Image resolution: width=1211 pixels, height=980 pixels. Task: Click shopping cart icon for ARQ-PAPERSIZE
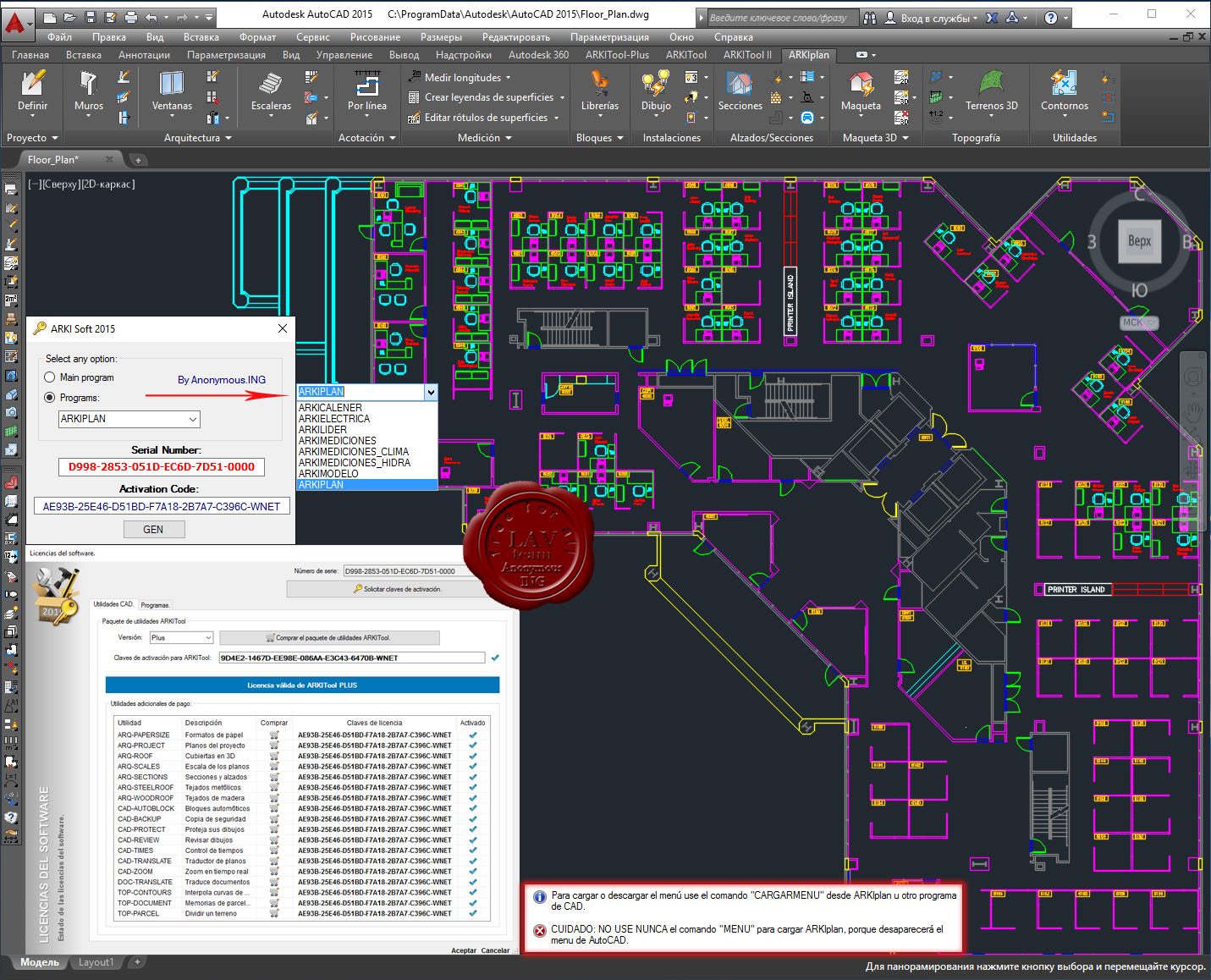click(274, 735)
